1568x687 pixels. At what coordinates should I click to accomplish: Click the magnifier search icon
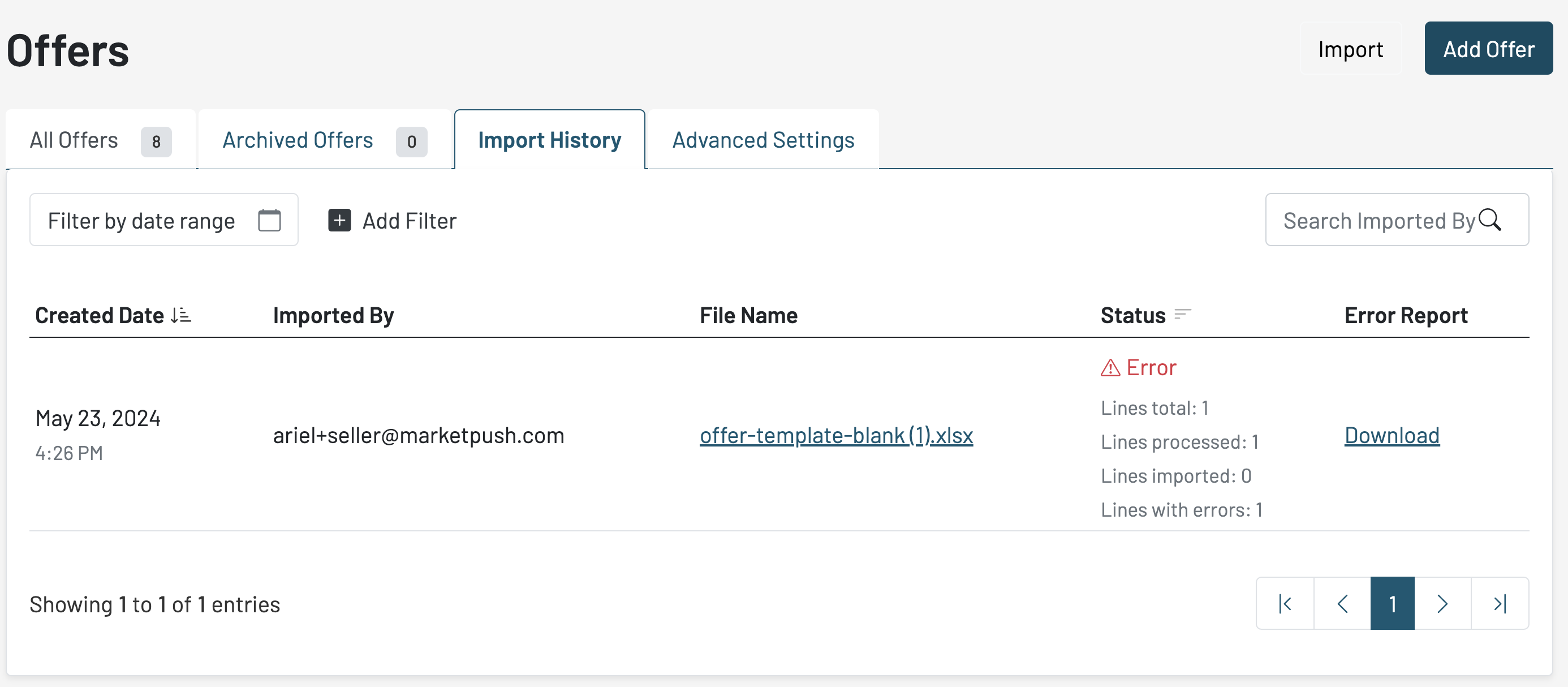(1489, 219)
